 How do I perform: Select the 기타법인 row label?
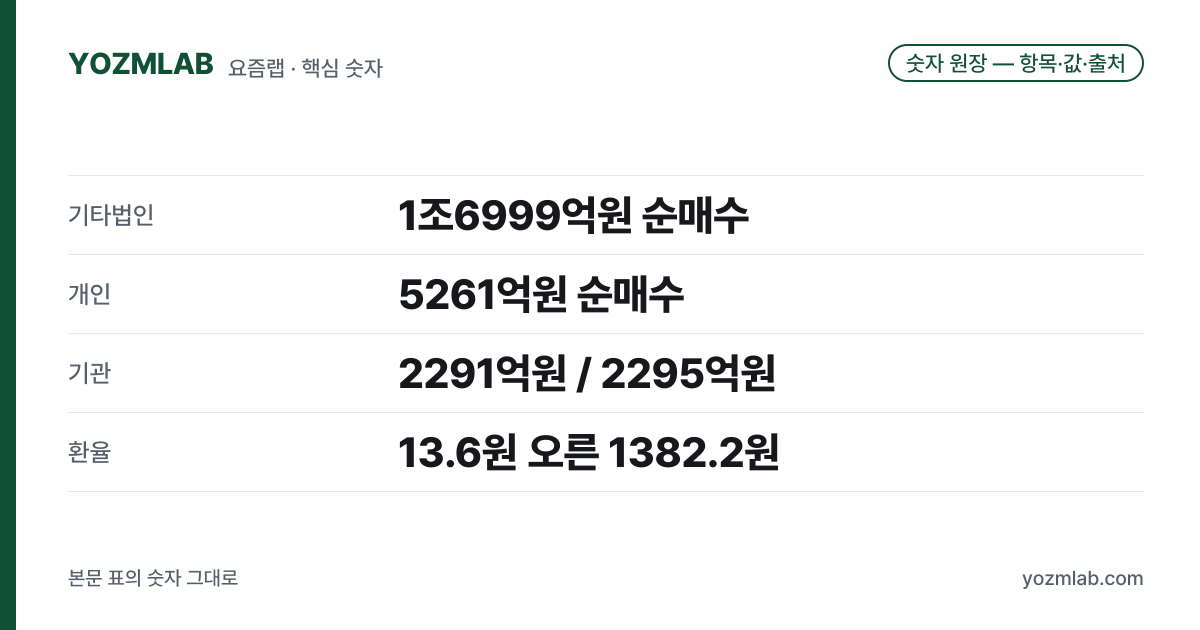click(111, 215)
